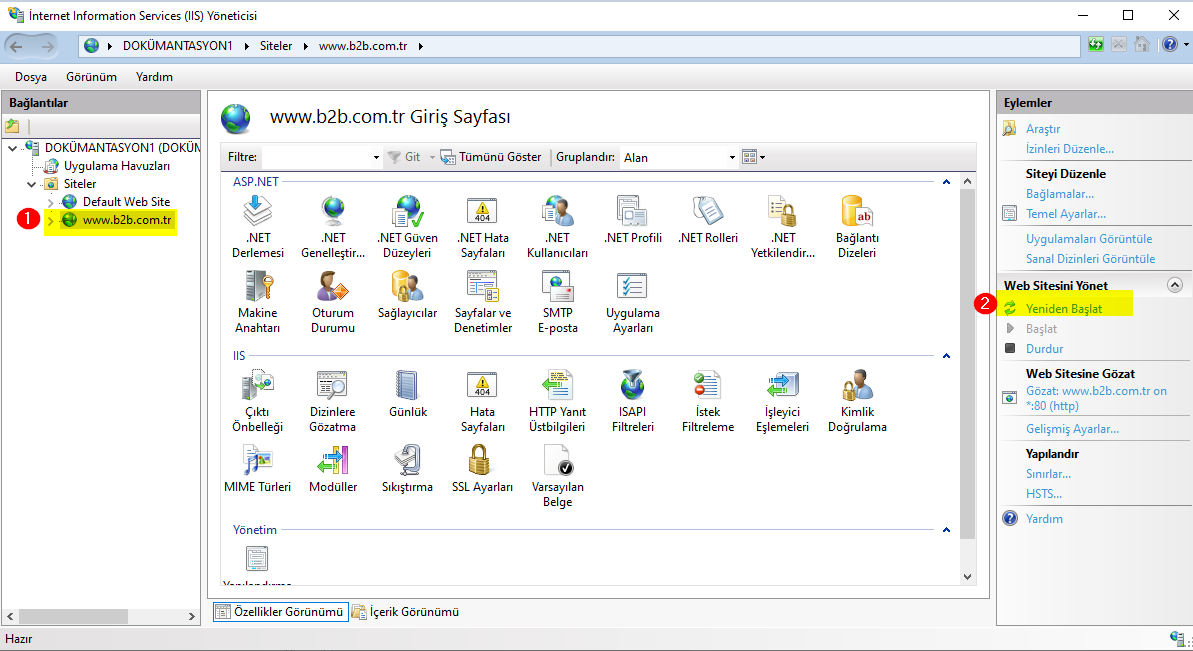The image size is (1193, 651).
Task: Restart site with Yeniden Başlat
Action: (x=1064, y=309)
